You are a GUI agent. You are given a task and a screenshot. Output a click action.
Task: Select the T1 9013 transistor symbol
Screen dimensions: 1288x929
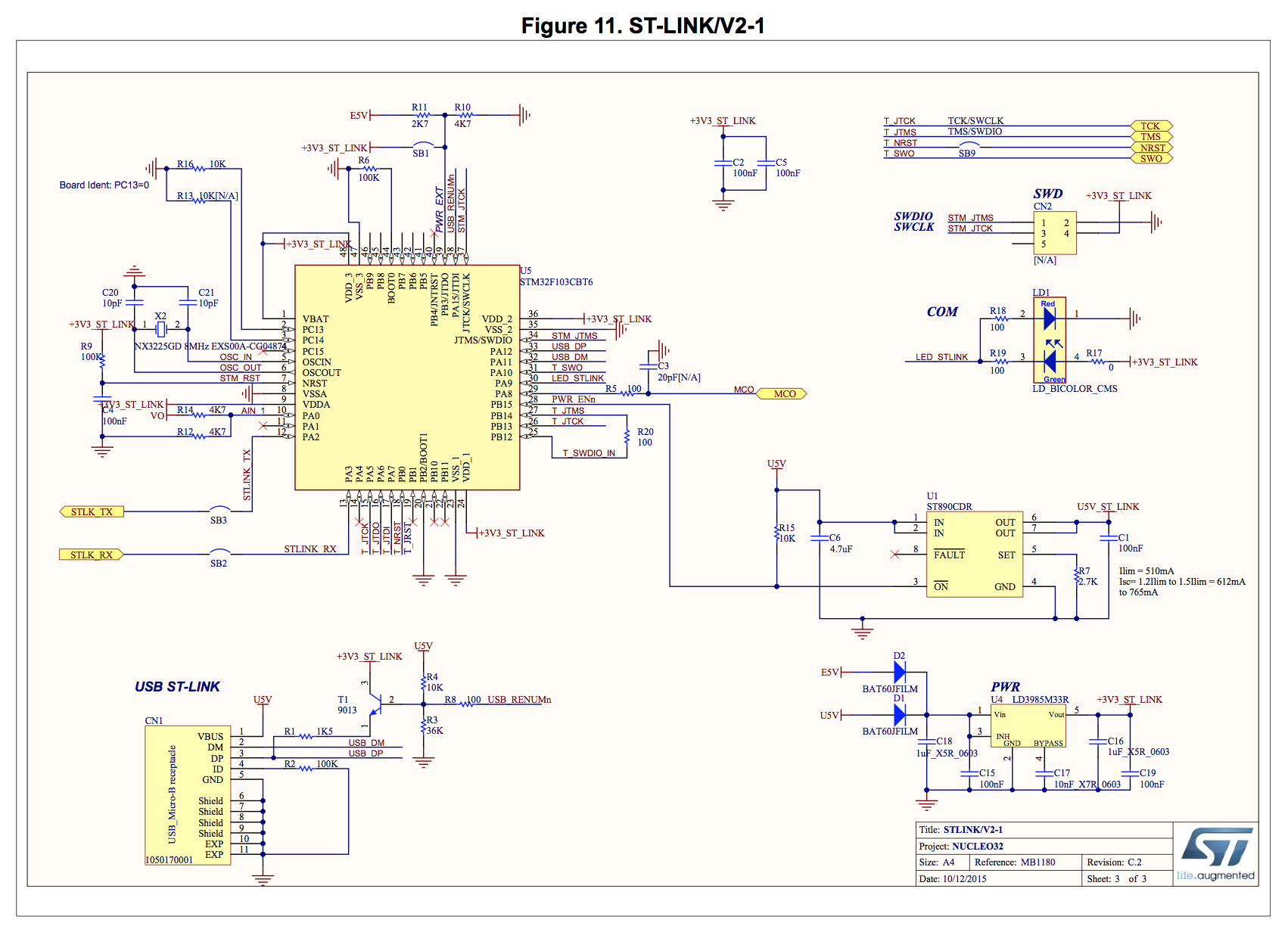tap(376, 704)
